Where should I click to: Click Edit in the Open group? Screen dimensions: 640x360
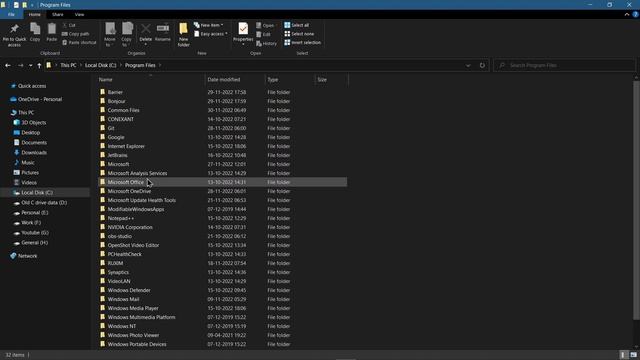[263, 34]
